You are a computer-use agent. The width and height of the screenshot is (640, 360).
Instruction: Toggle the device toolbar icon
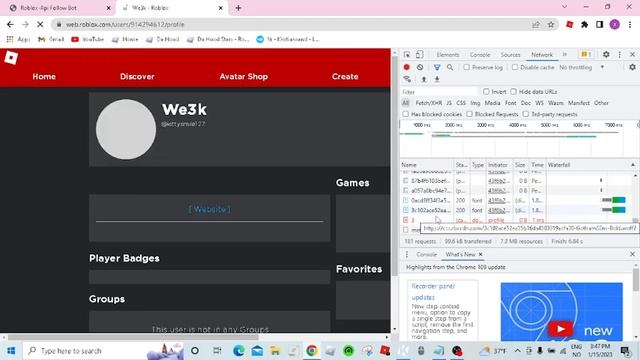(420, 55)
